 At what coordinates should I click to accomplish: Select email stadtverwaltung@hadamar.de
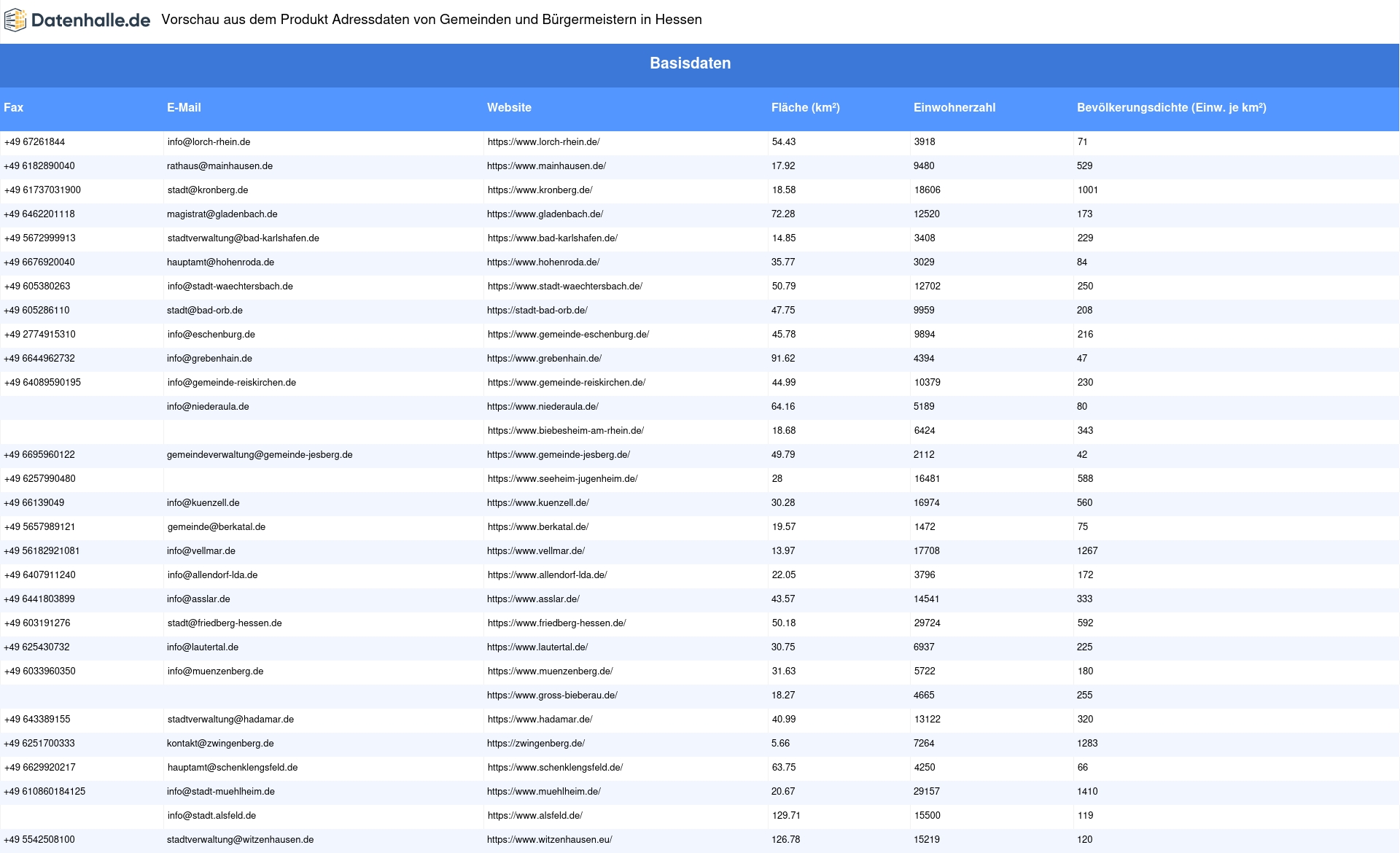click(x=231, y=720)
